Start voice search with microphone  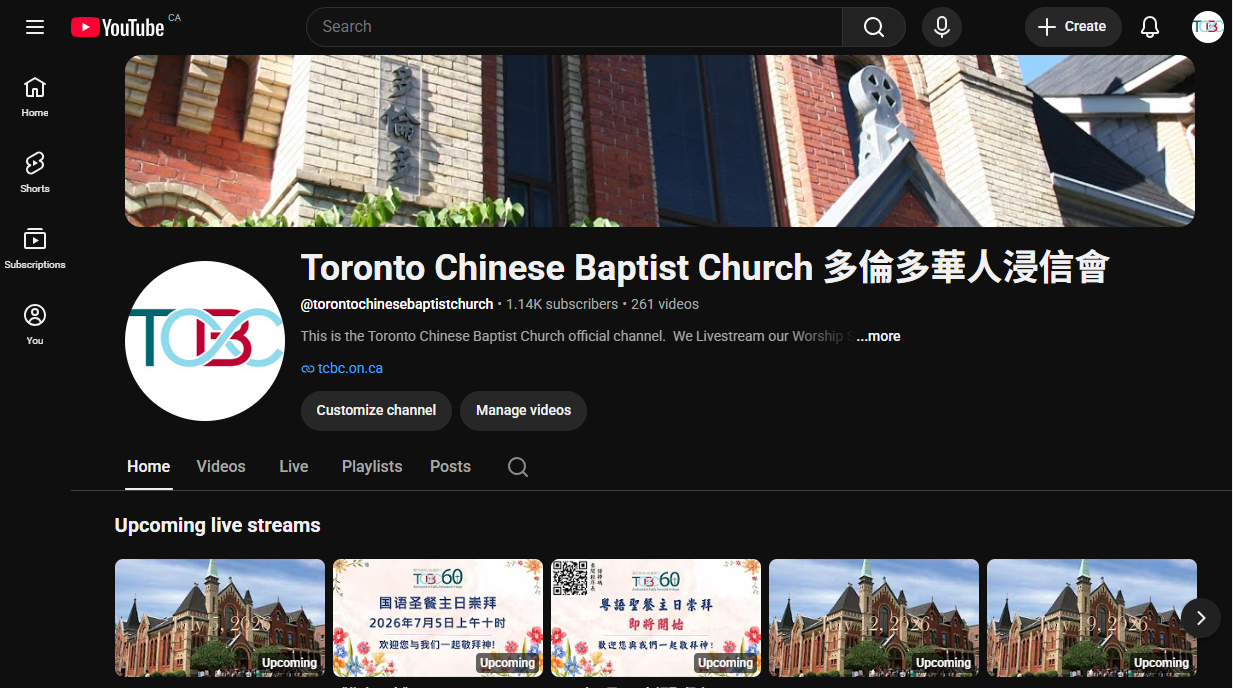coord(942,27)
